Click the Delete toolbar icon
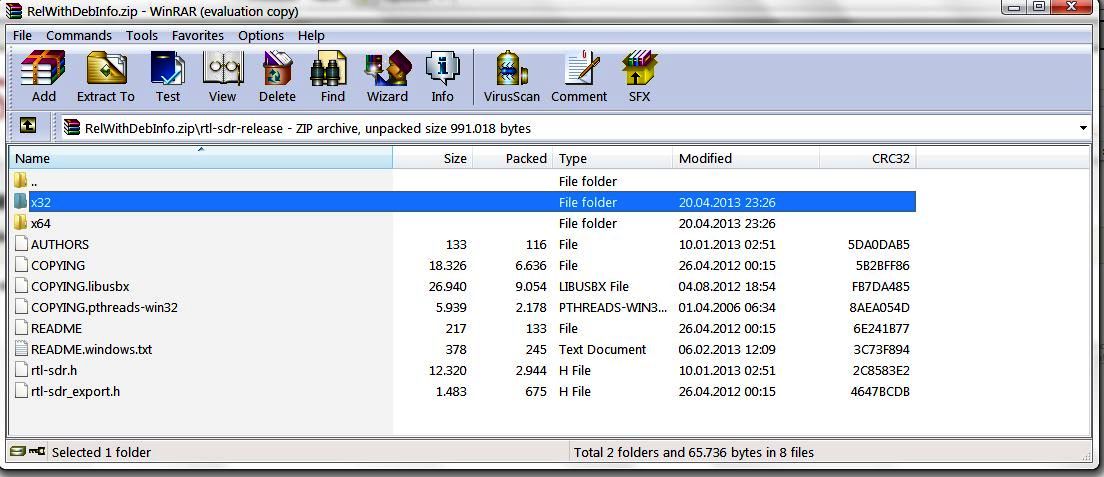This screenshot has height=477, width=1104. tap(277, 68)
